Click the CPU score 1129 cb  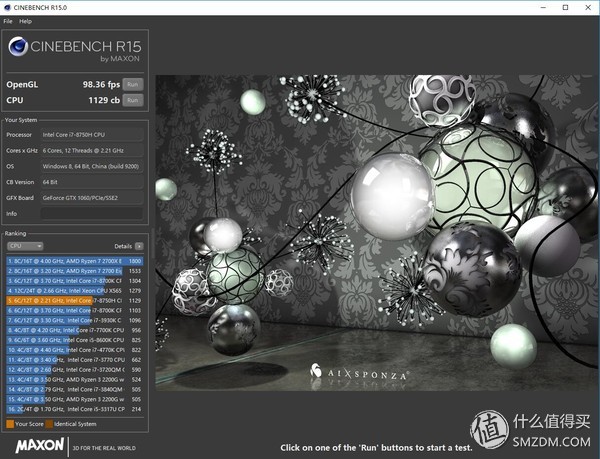[x=104, y=100]
